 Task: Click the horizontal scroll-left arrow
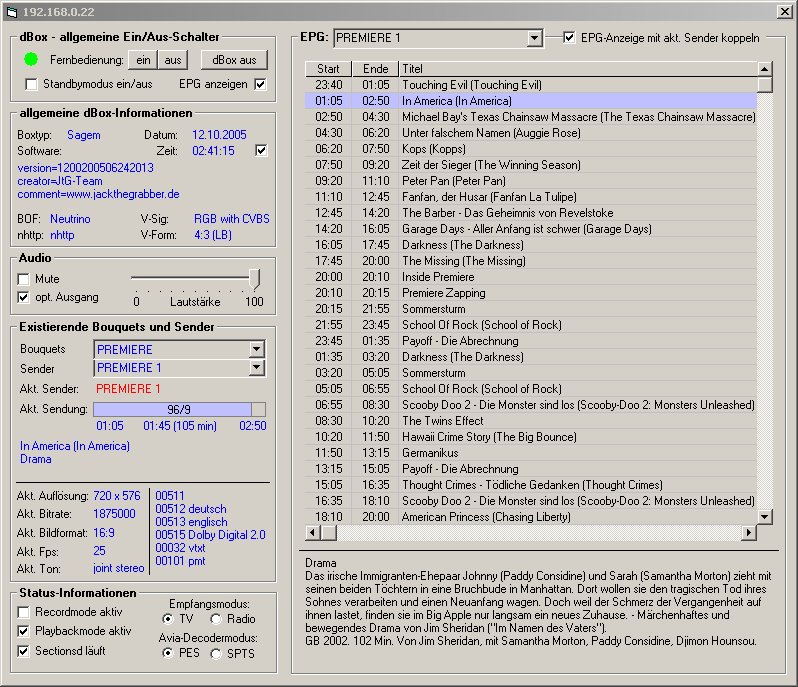pos(312,532)
